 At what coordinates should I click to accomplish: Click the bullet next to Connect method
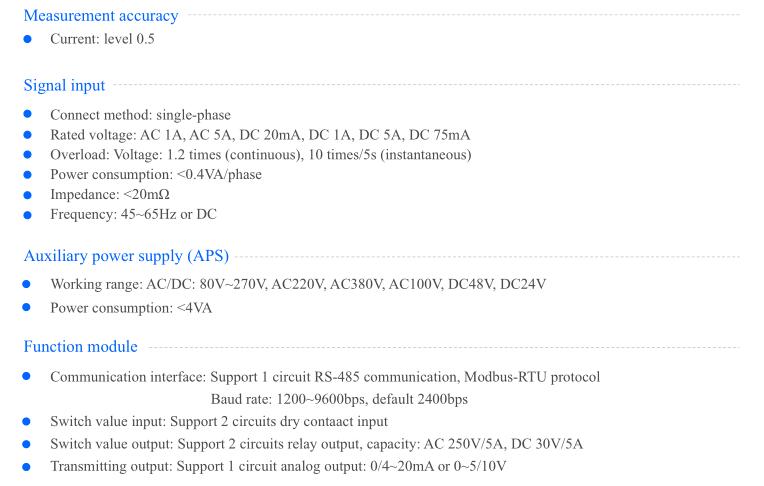click(x=28, y=114)
